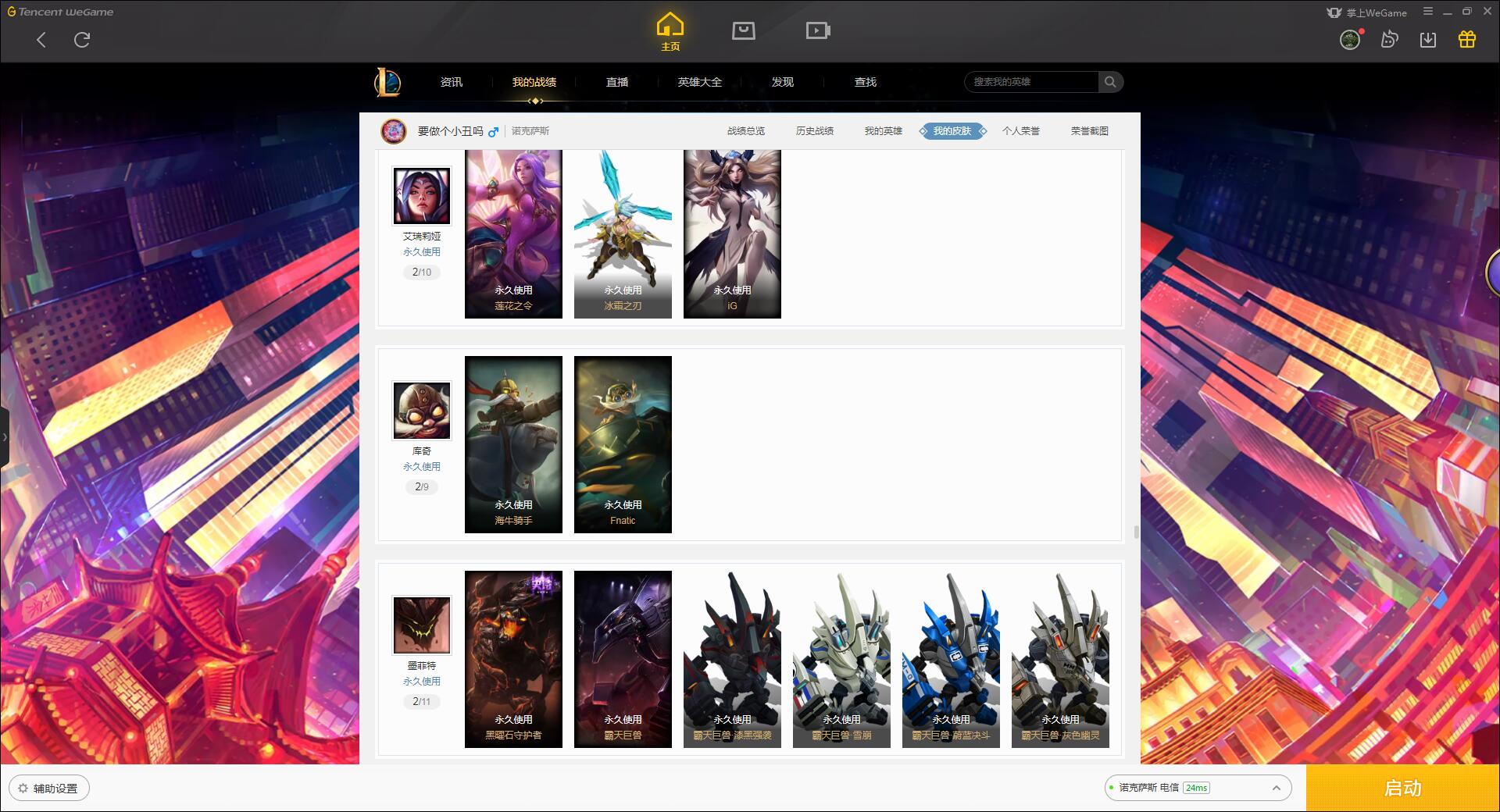1500x812 pixels.
Task: Switch to 历史战绩 sub-tab
Action: tap(815, 131)
